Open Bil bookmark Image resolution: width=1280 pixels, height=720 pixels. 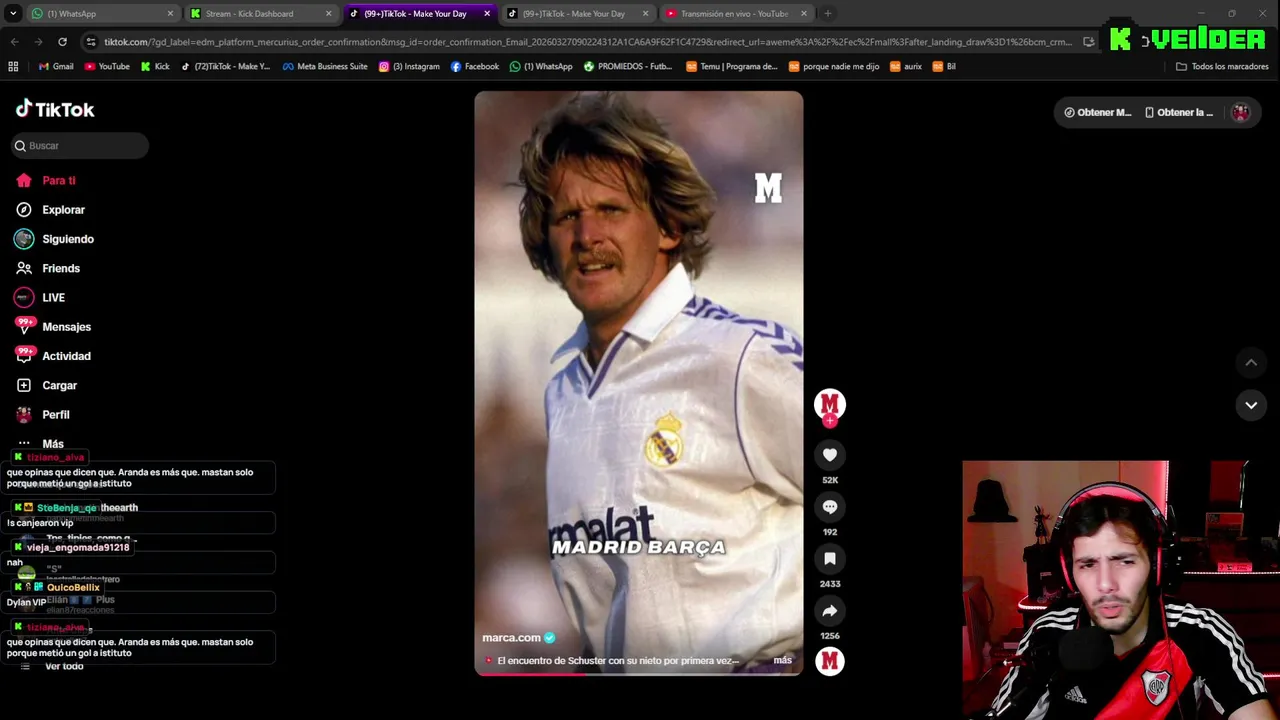944,67
